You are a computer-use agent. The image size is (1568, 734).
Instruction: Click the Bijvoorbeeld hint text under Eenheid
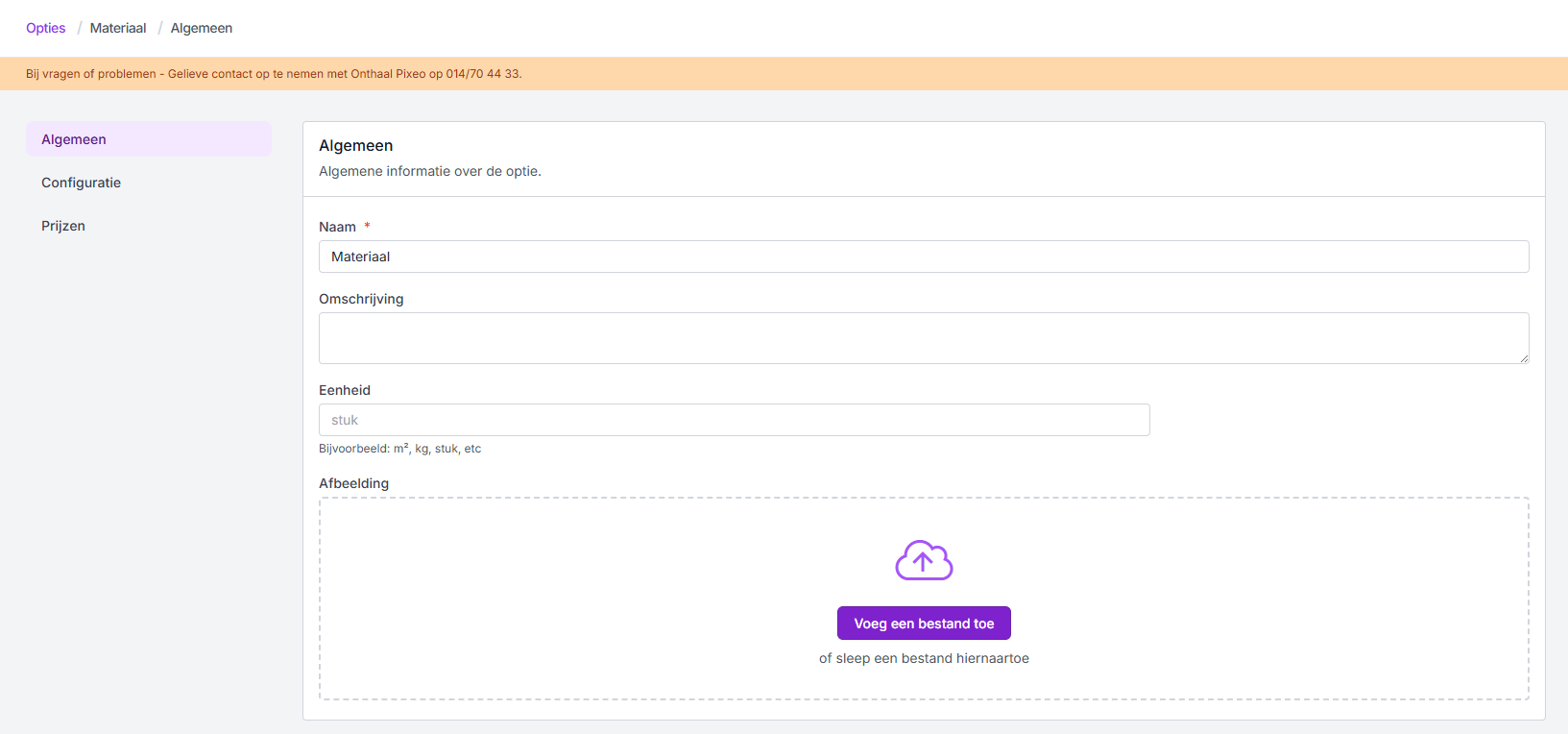(399, 449)
